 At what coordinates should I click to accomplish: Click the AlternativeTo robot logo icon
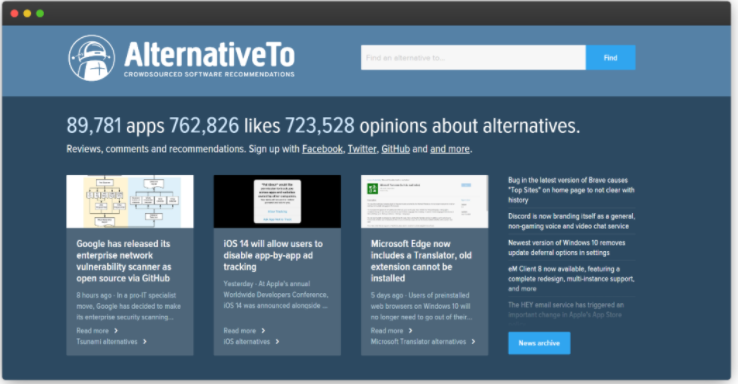[91, 58]
